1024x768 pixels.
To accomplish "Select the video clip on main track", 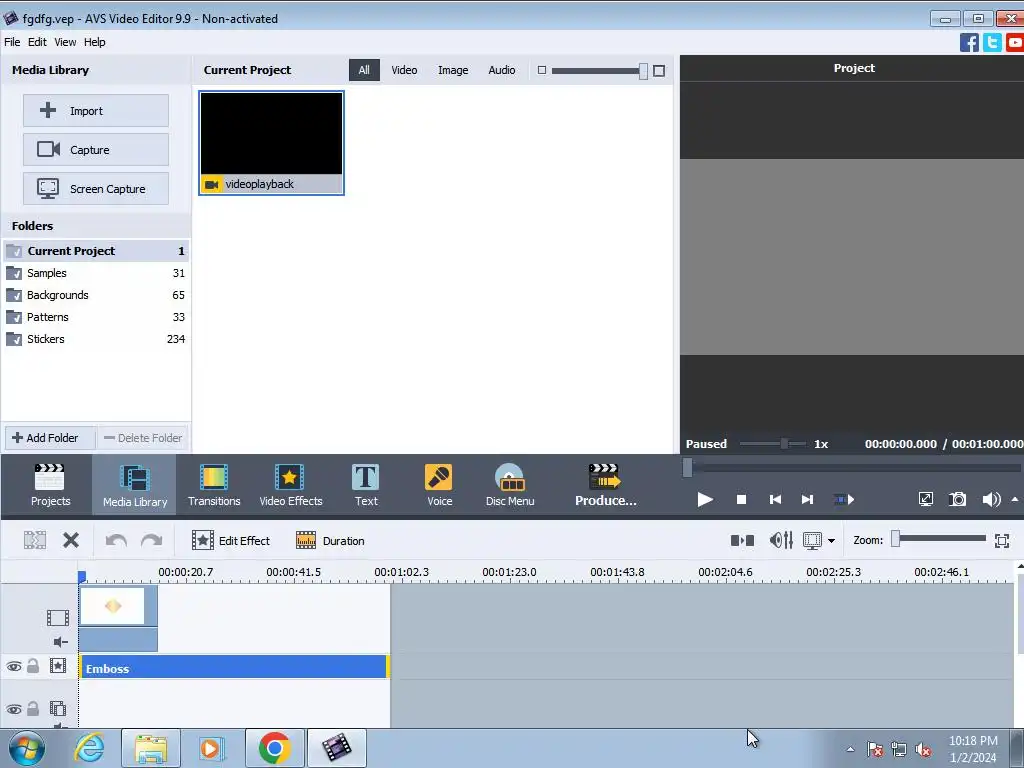I will tap(118, 617).
